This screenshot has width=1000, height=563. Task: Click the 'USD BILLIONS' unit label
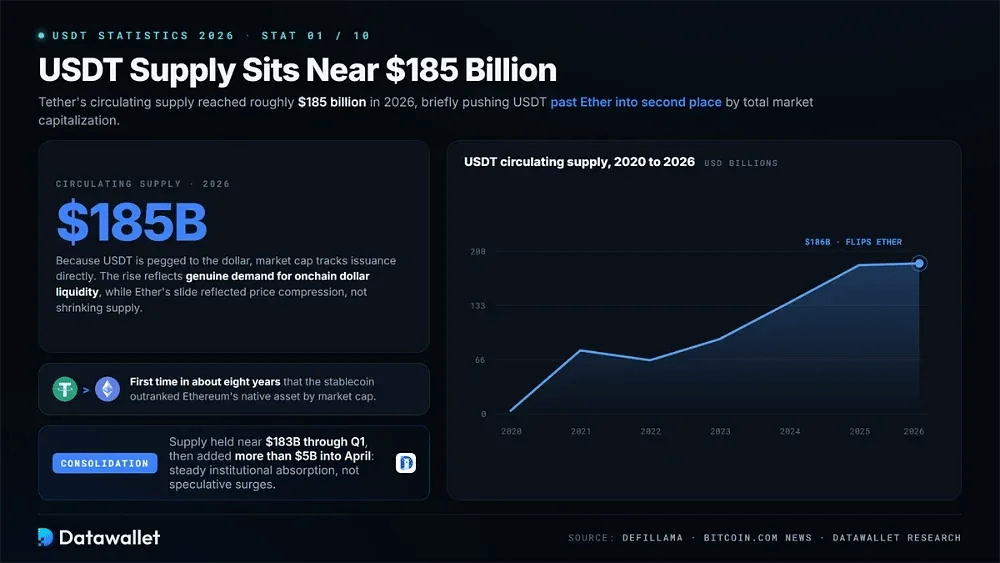click(x=741, y=163)
